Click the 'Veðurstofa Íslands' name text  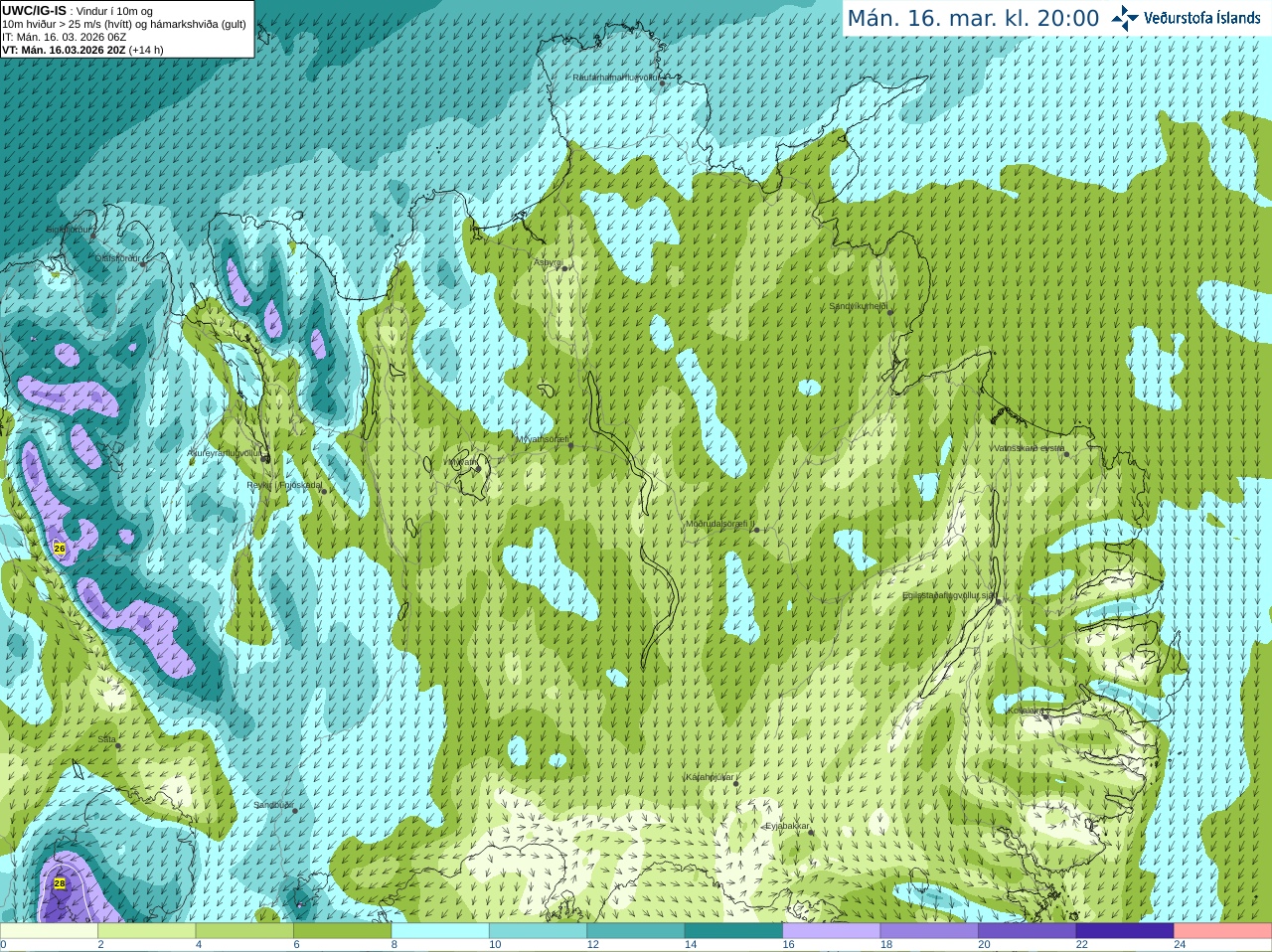pos(1202,18)
